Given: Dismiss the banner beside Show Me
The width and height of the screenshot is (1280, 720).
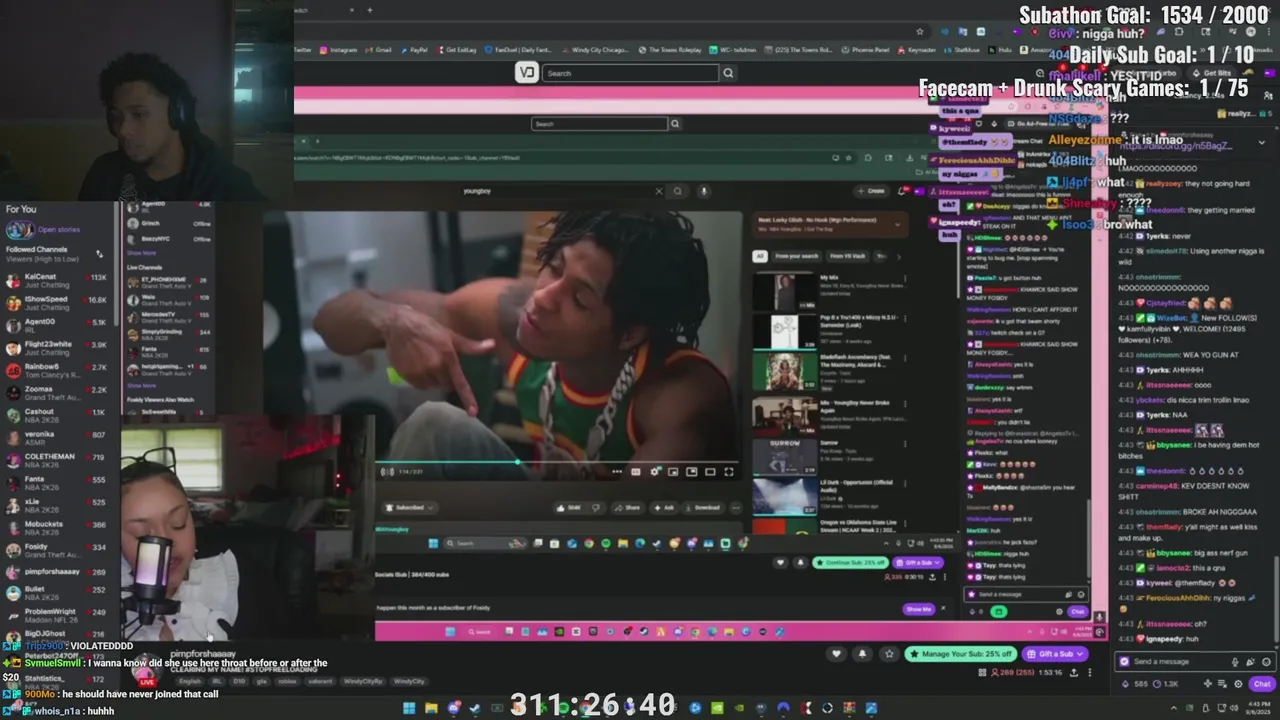Looking at the screenshot, I should pyautogui.click(x=942, y=609).
